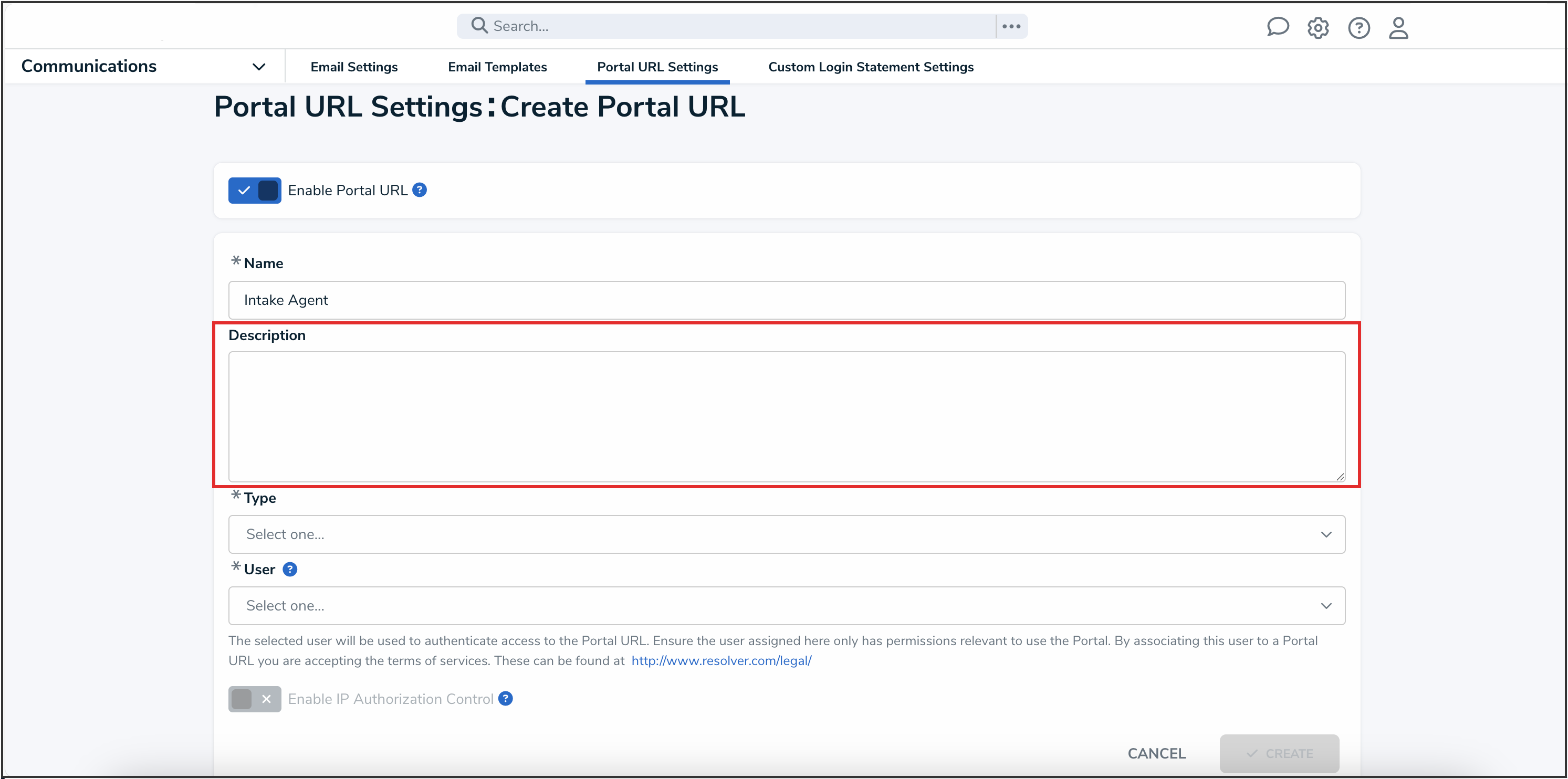Switch to the Email Templates tab
This screenshot has height=779, width=1568.
(x=497, y=67)
